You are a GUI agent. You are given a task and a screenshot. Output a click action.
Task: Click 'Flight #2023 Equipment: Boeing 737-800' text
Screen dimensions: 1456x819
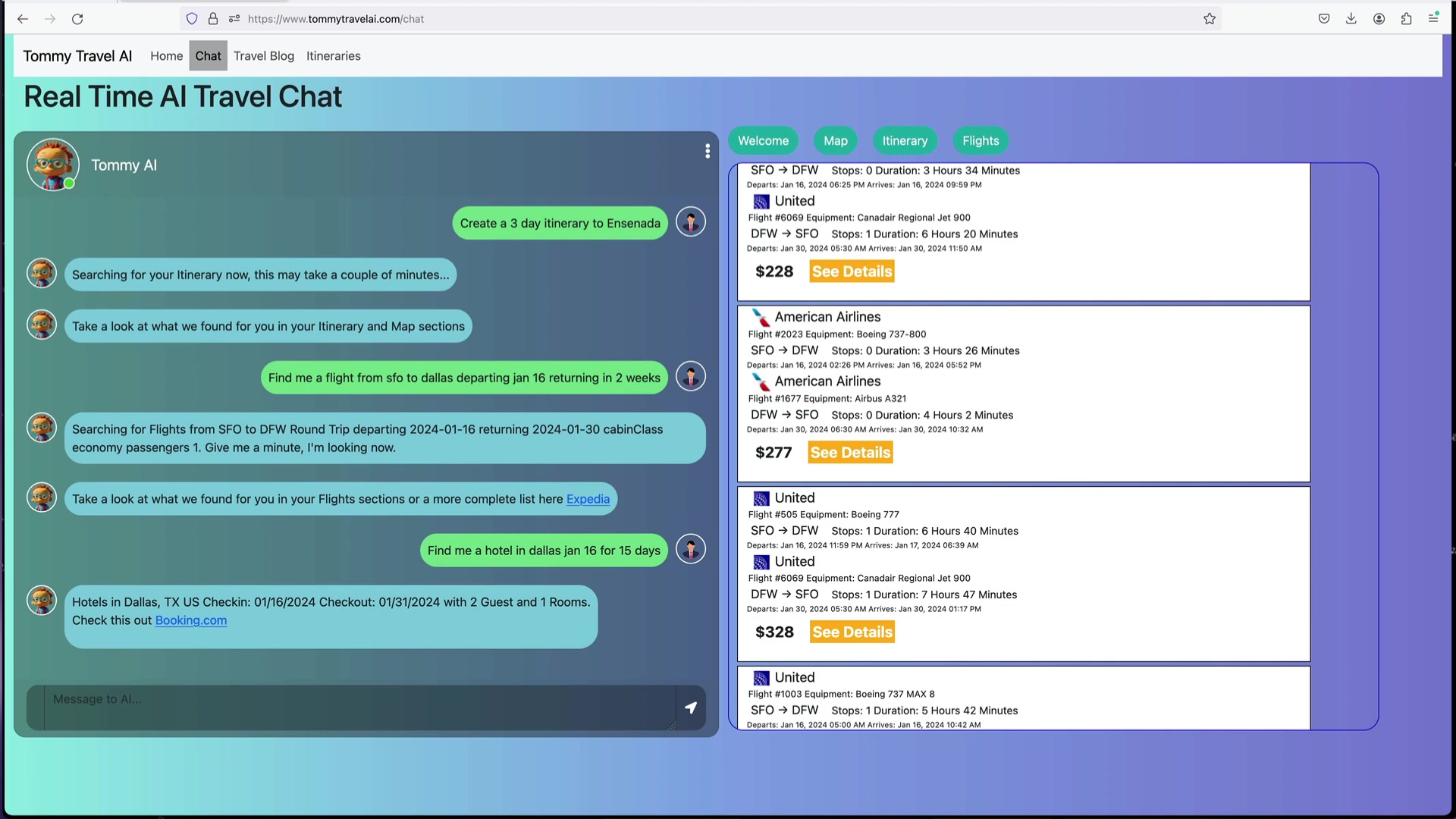[x=837, y=334]
